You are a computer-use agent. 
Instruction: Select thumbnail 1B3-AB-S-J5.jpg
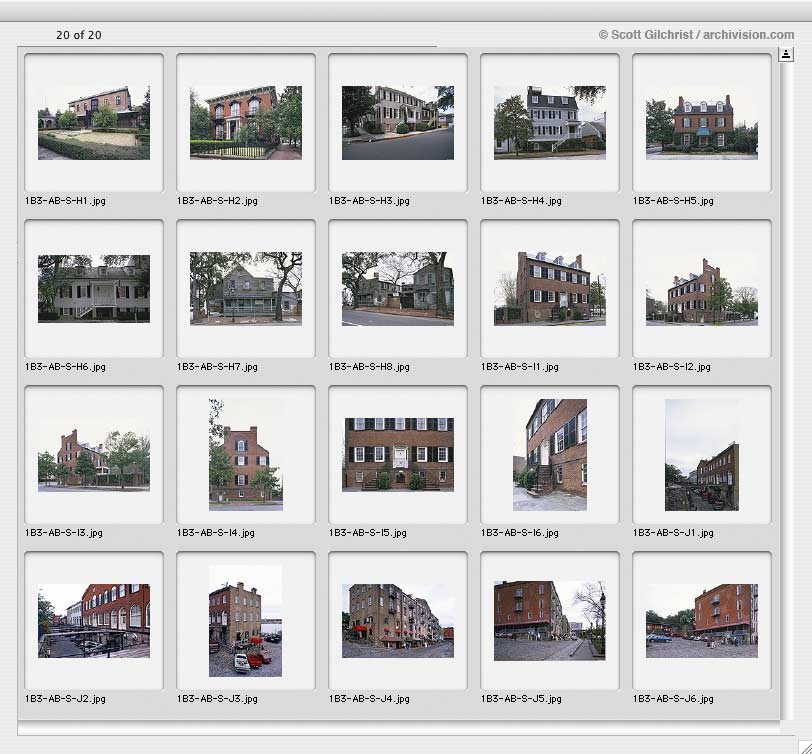[550, 621]
